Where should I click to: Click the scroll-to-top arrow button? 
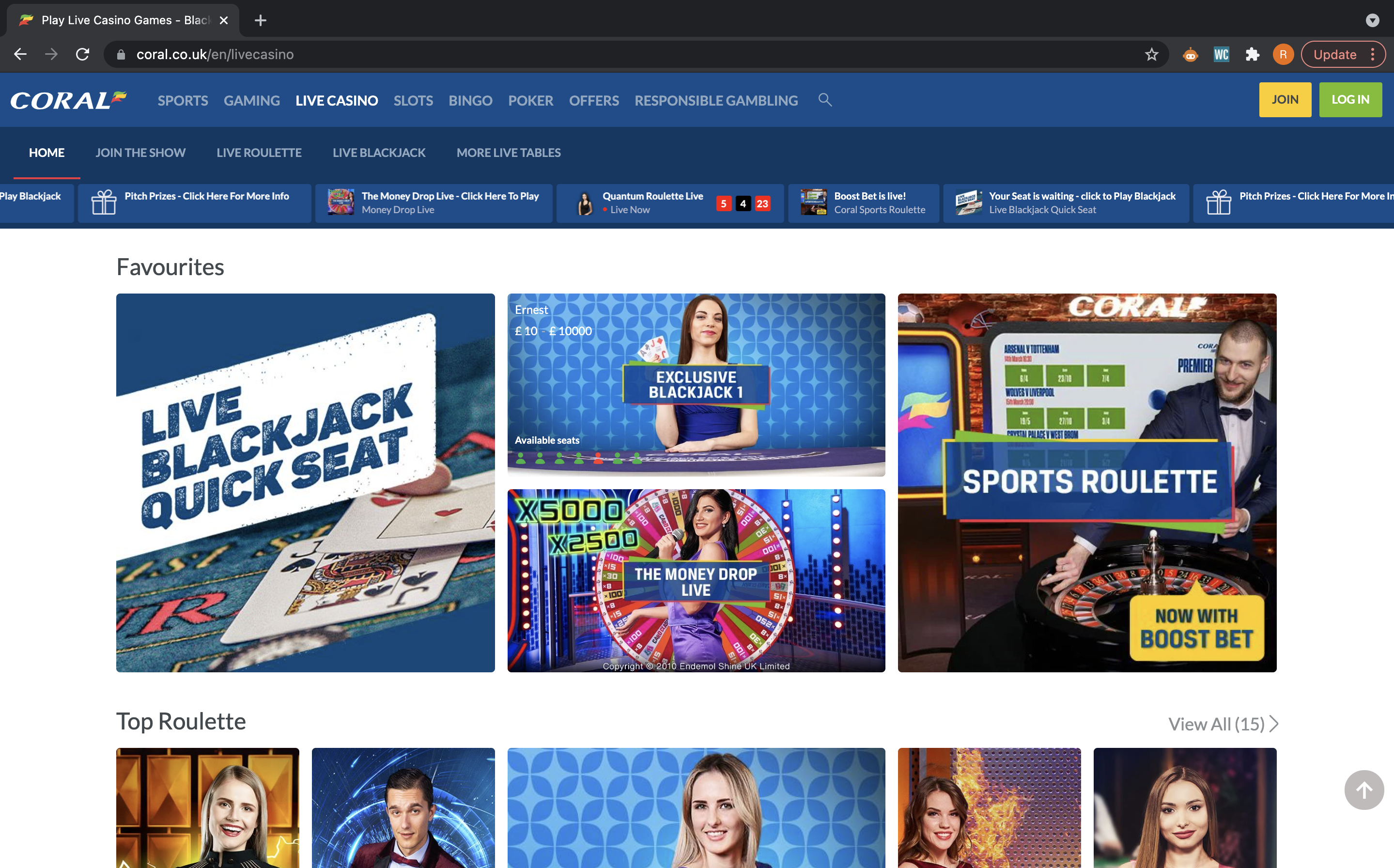(x=1363, y=790)
